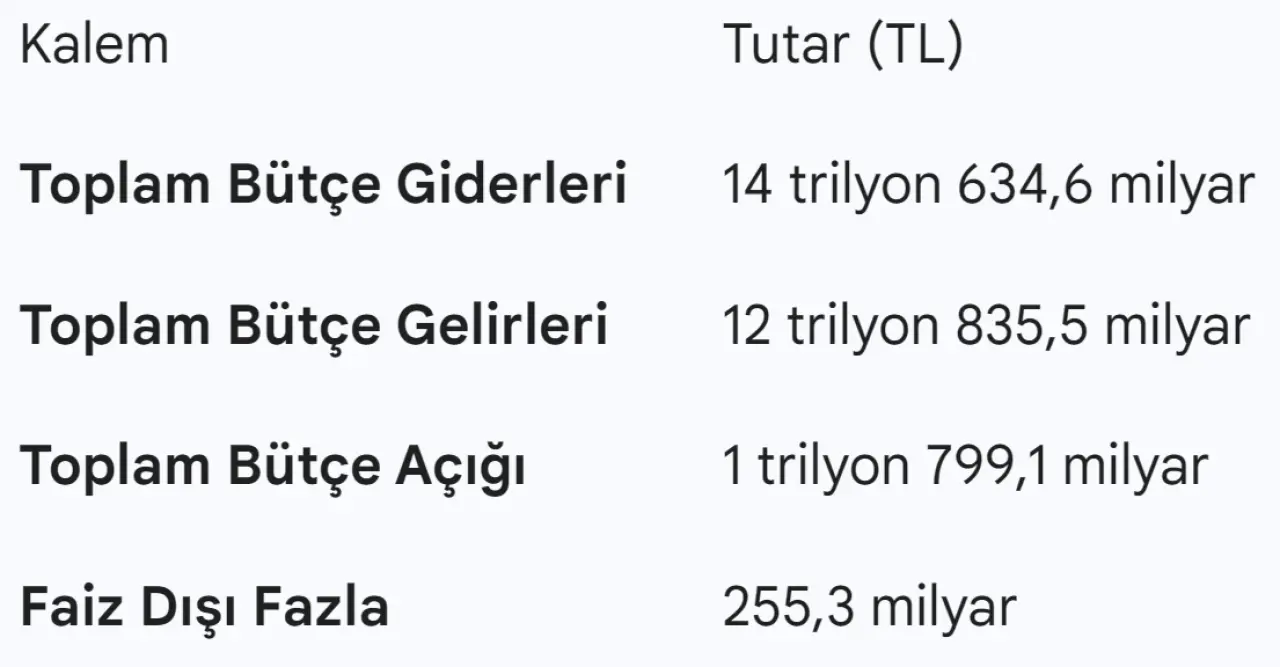Screen dimensions: 1280x667
Task: Click the 14 trilyon 634,6 milyar amount
Action: click(988, 184)
